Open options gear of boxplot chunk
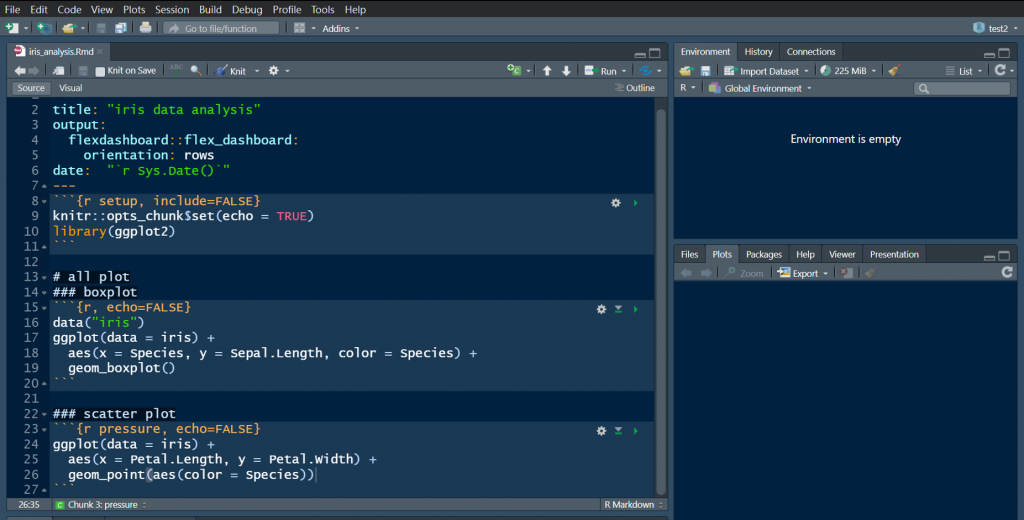1024x520 pixels. 601,310
